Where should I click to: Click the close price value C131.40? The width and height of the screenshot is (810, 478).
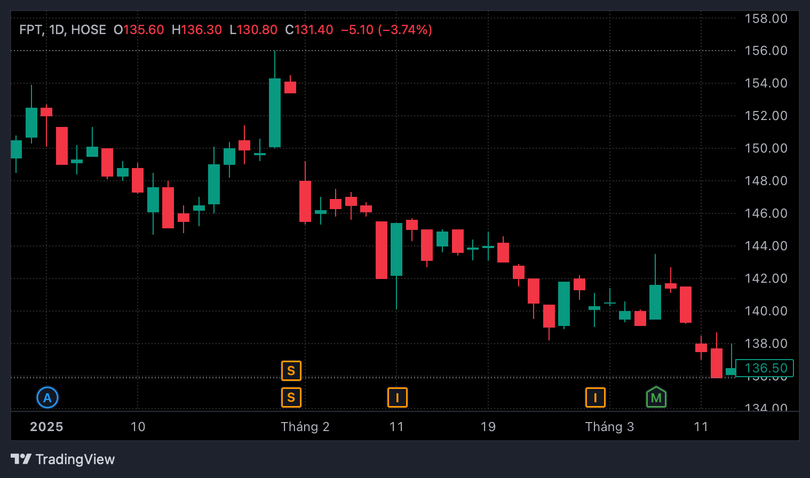[x=309, y=30]
